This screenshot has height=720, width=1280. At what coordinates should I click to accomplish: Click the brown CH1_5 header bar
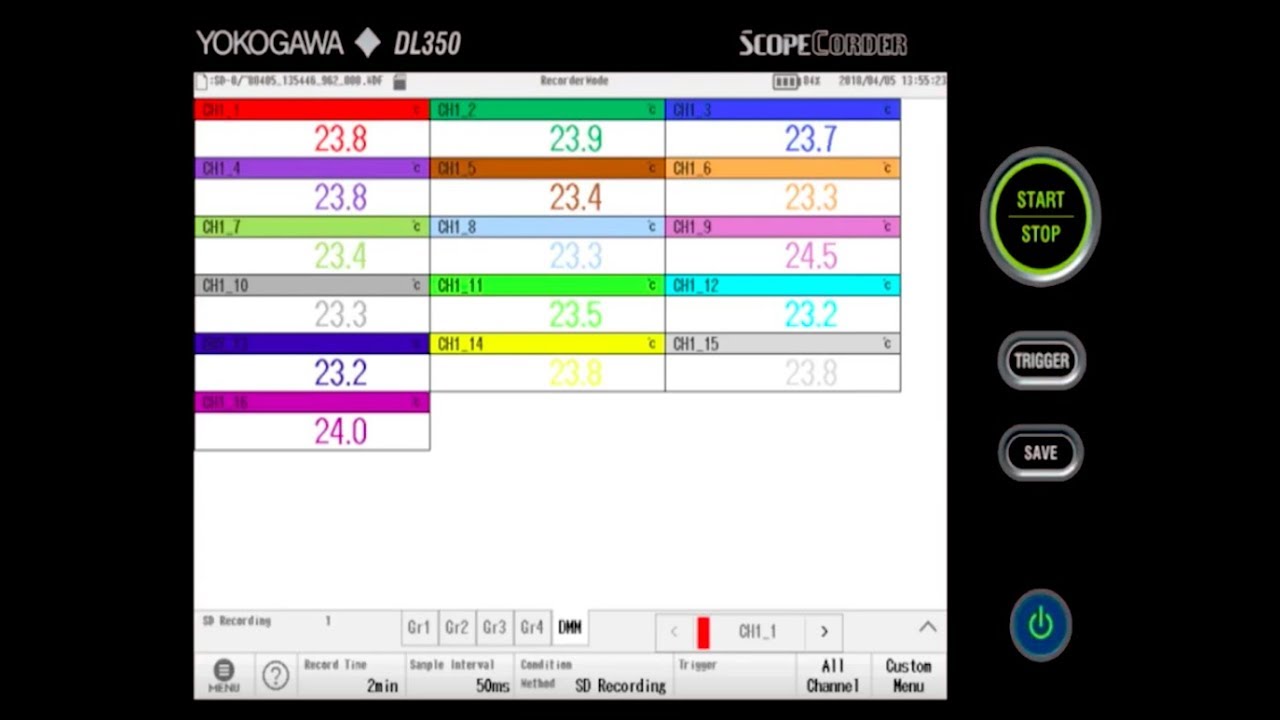[x=547, y=168]
